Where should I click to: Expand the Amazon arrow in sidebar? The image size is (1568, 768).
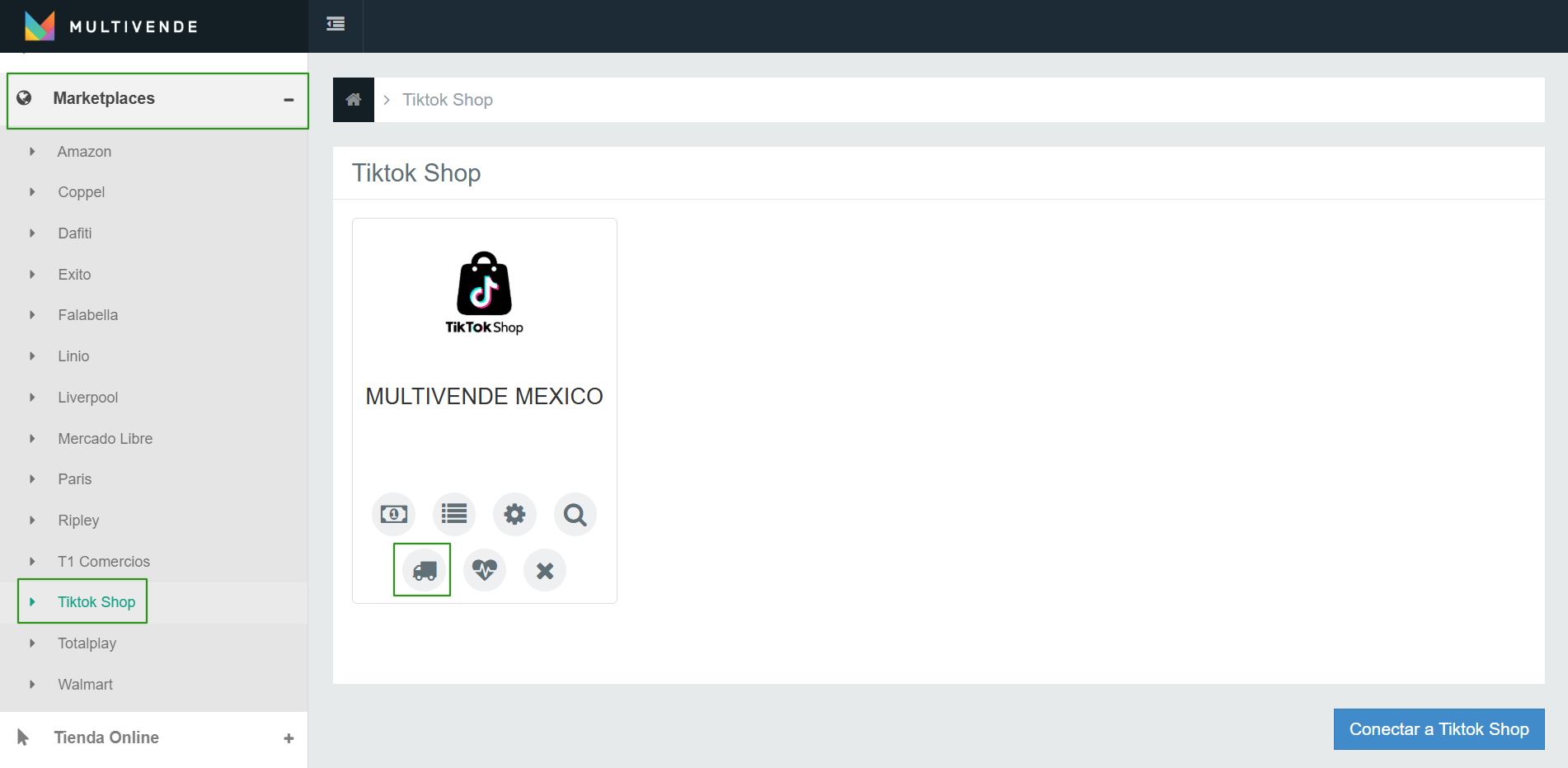click(x=33, y=152)
